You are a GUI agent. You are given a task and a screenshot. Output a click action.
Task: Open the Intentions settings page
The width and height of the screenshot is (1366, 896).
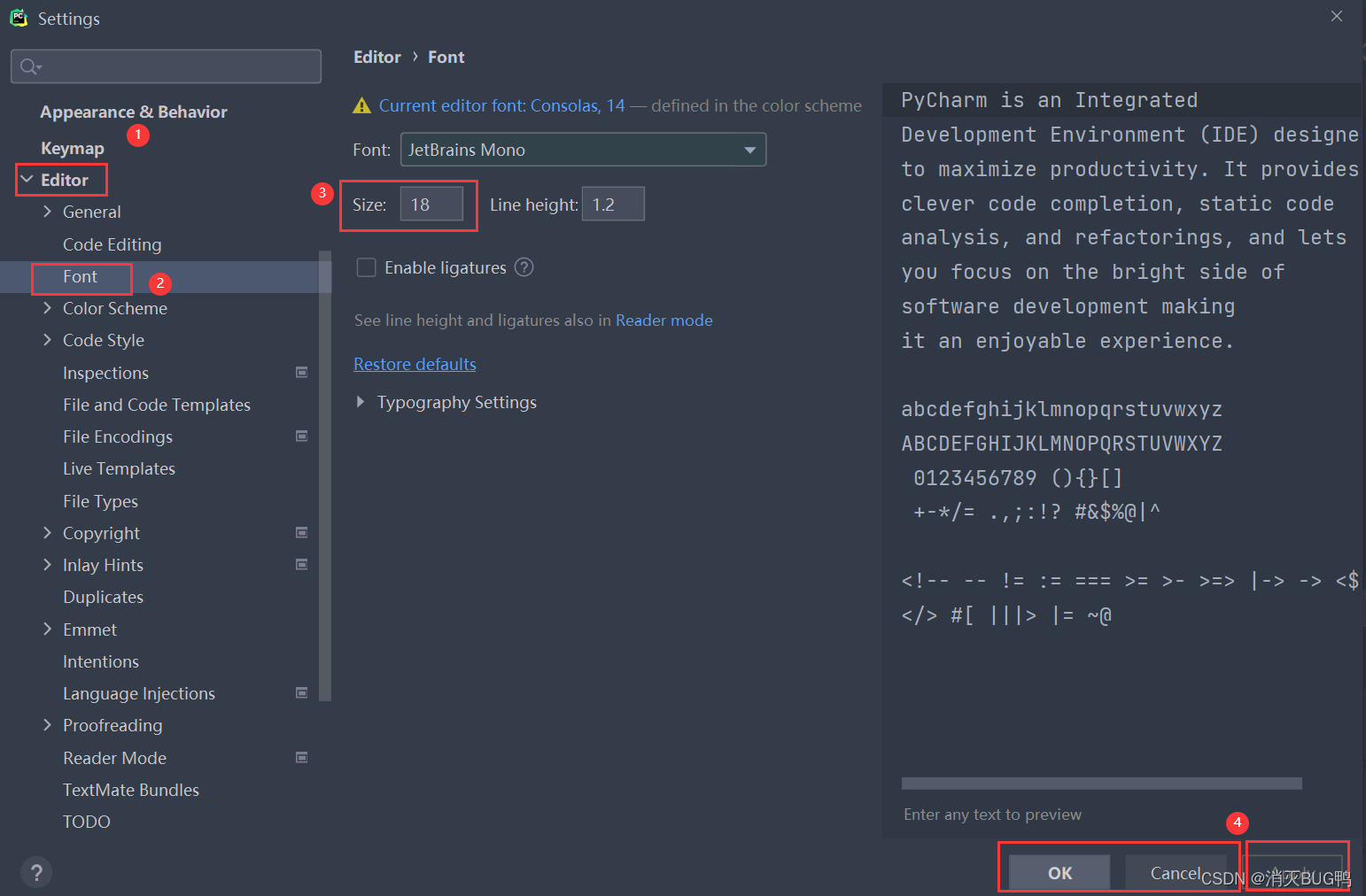tap(101, 661)
